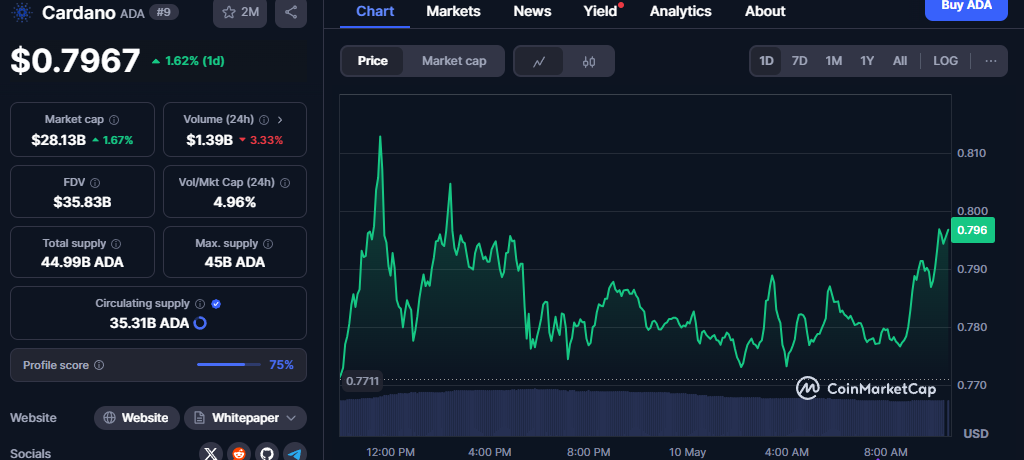Click the Buy ADA button

[x=966, y=7]
